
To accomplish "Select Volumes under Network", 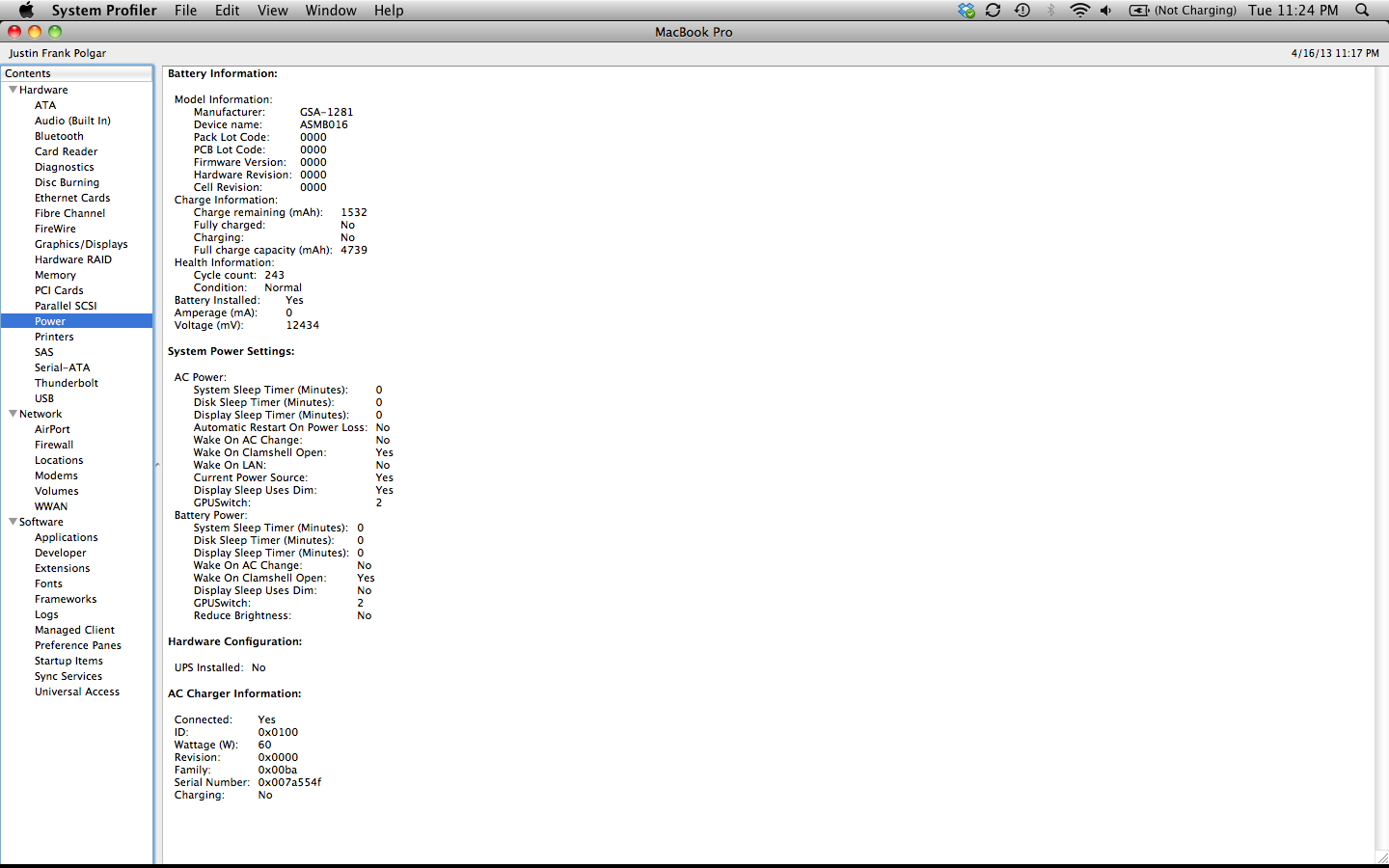I will point(57,491).
